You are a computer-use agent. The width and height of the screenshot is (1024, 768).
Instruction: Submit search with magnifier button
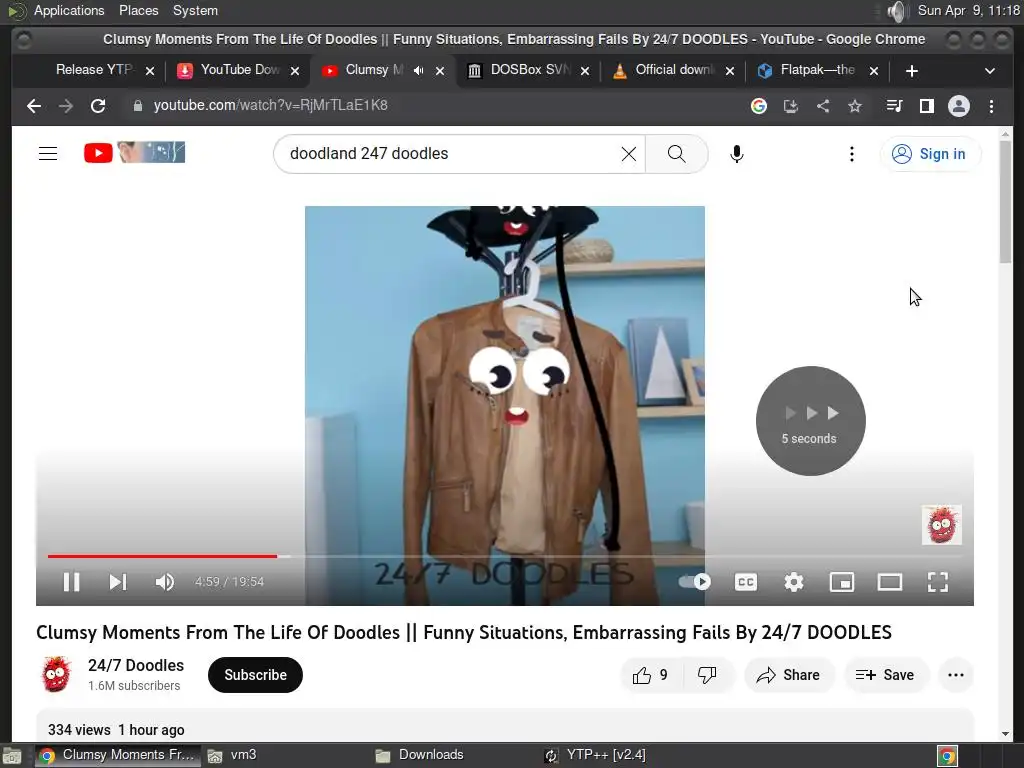tap(677, 153)
